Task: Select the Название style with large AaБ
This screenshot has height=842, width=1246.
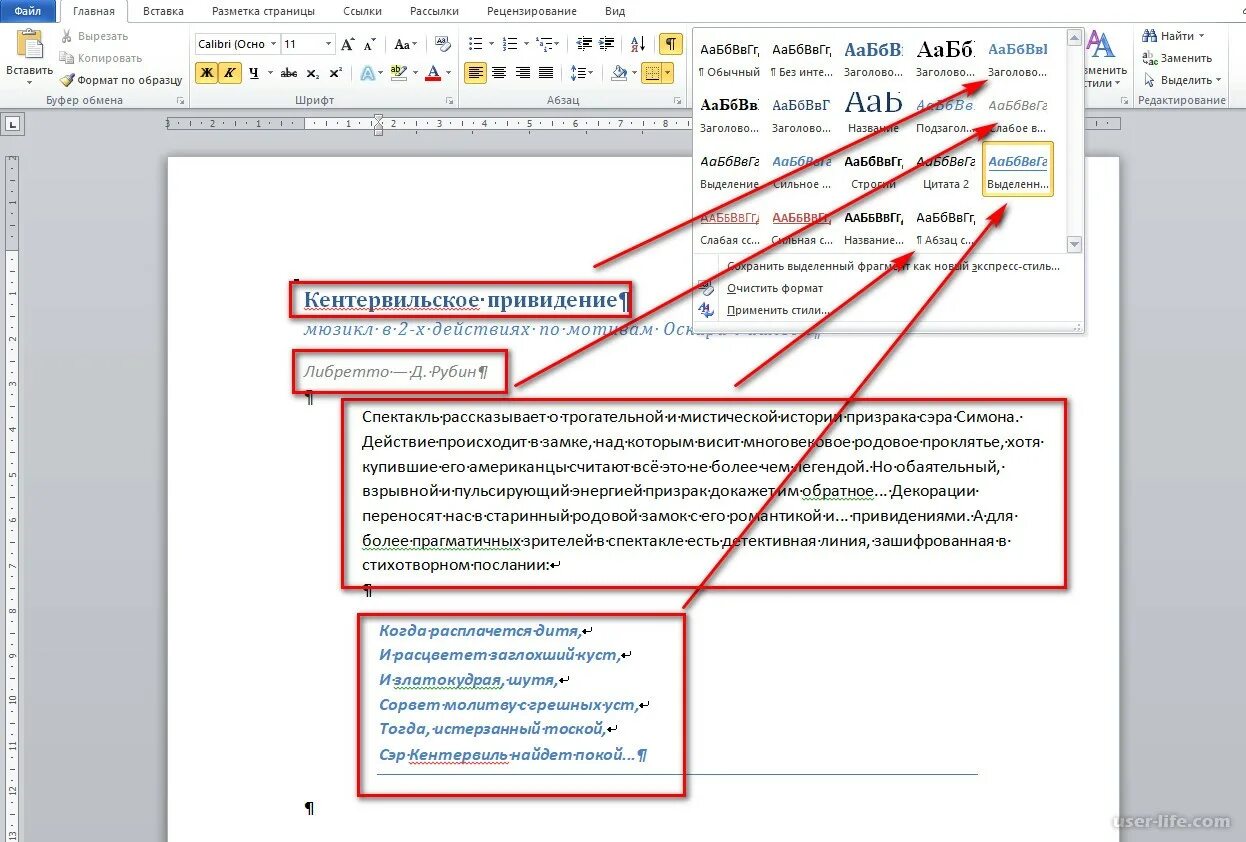Action: tap(873, 114)
